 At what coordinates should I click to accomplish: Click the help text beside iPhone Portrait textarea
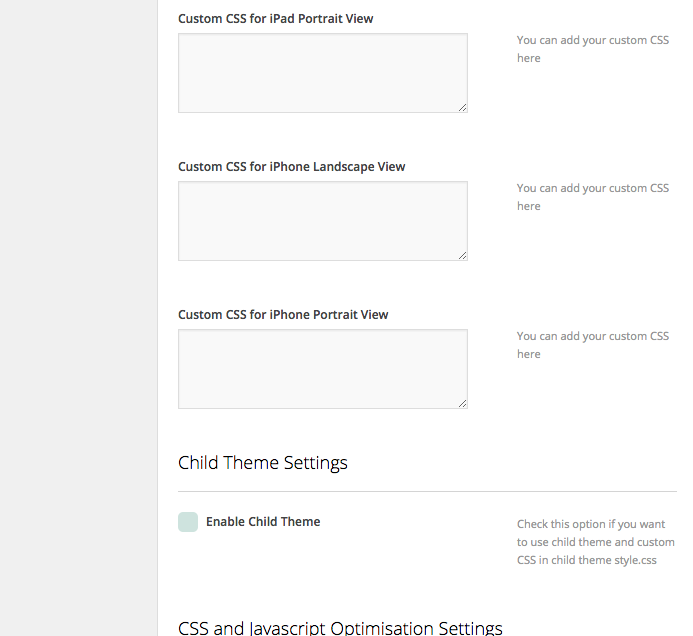(593, 345)
